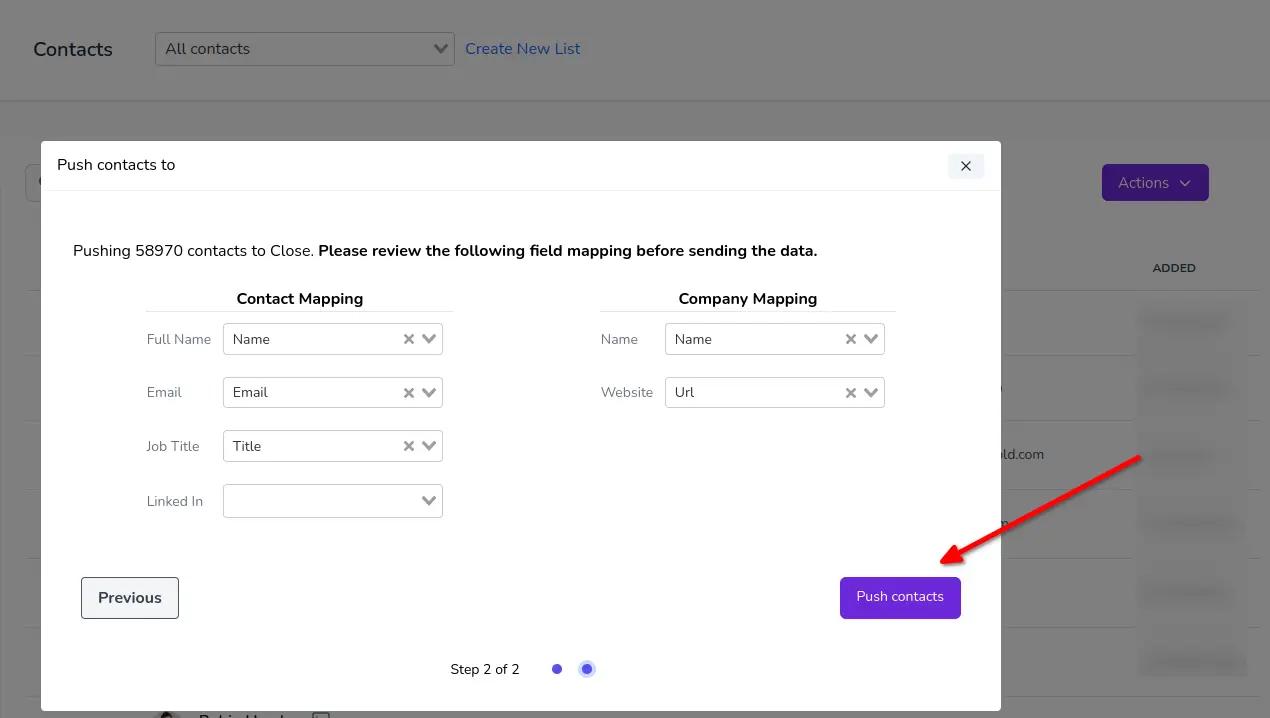Click the Company Name field showing Name
The height and width of the screenshot is (718, 1270).
tap(774, 339)
